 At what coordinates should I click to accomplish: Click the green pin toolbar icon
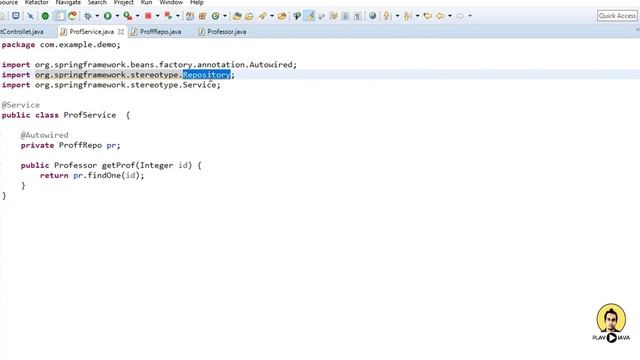297,16
